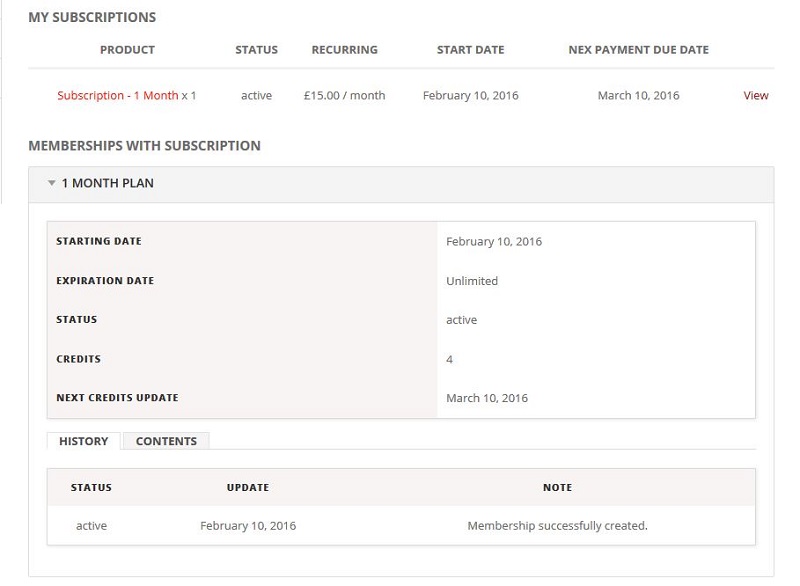Select the History tab
The image size is (800, 586).
tap(84, 441)
